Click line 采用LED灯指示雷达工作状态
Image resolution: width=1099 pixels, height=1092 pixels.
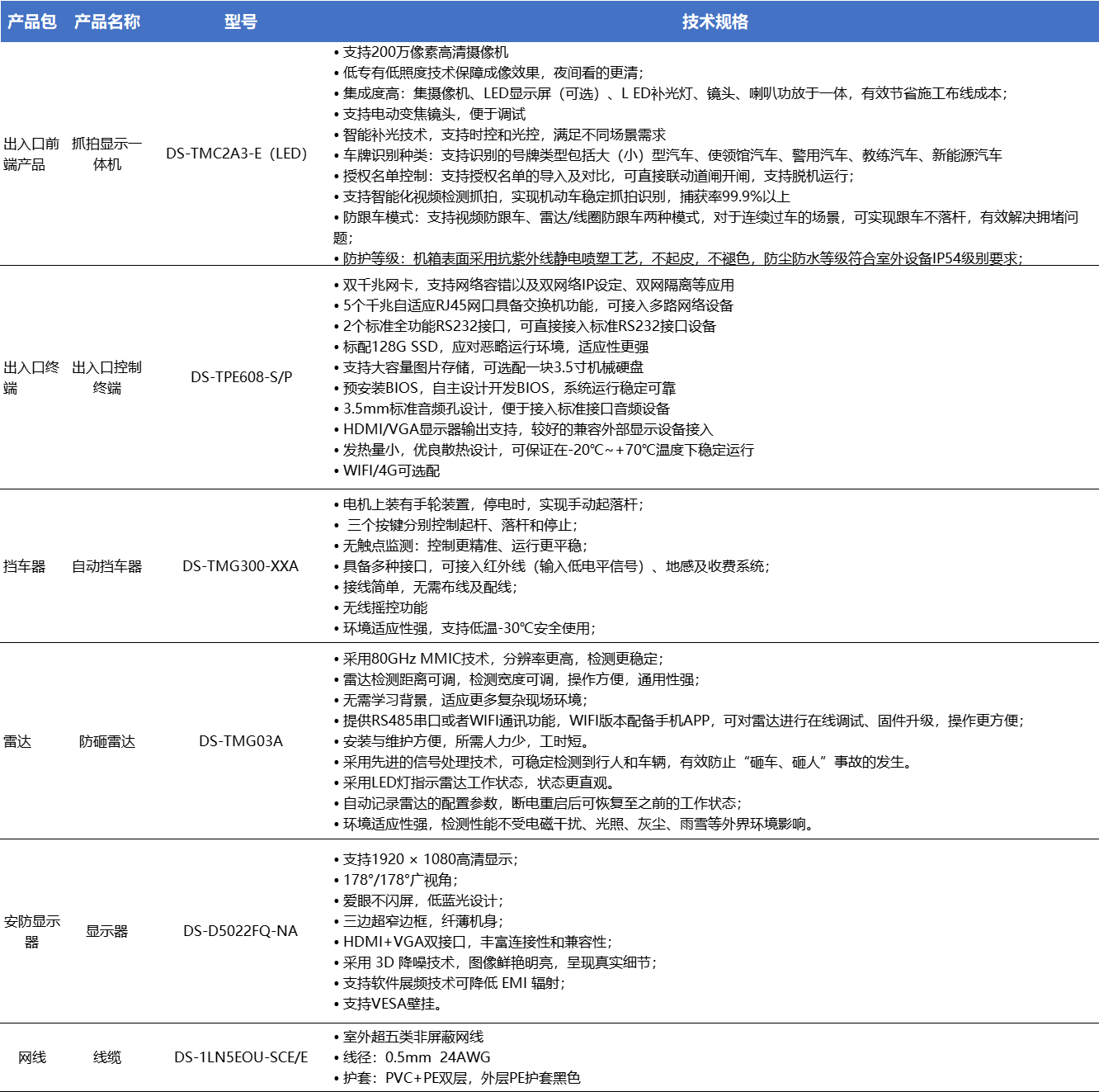tap(474, 782)
